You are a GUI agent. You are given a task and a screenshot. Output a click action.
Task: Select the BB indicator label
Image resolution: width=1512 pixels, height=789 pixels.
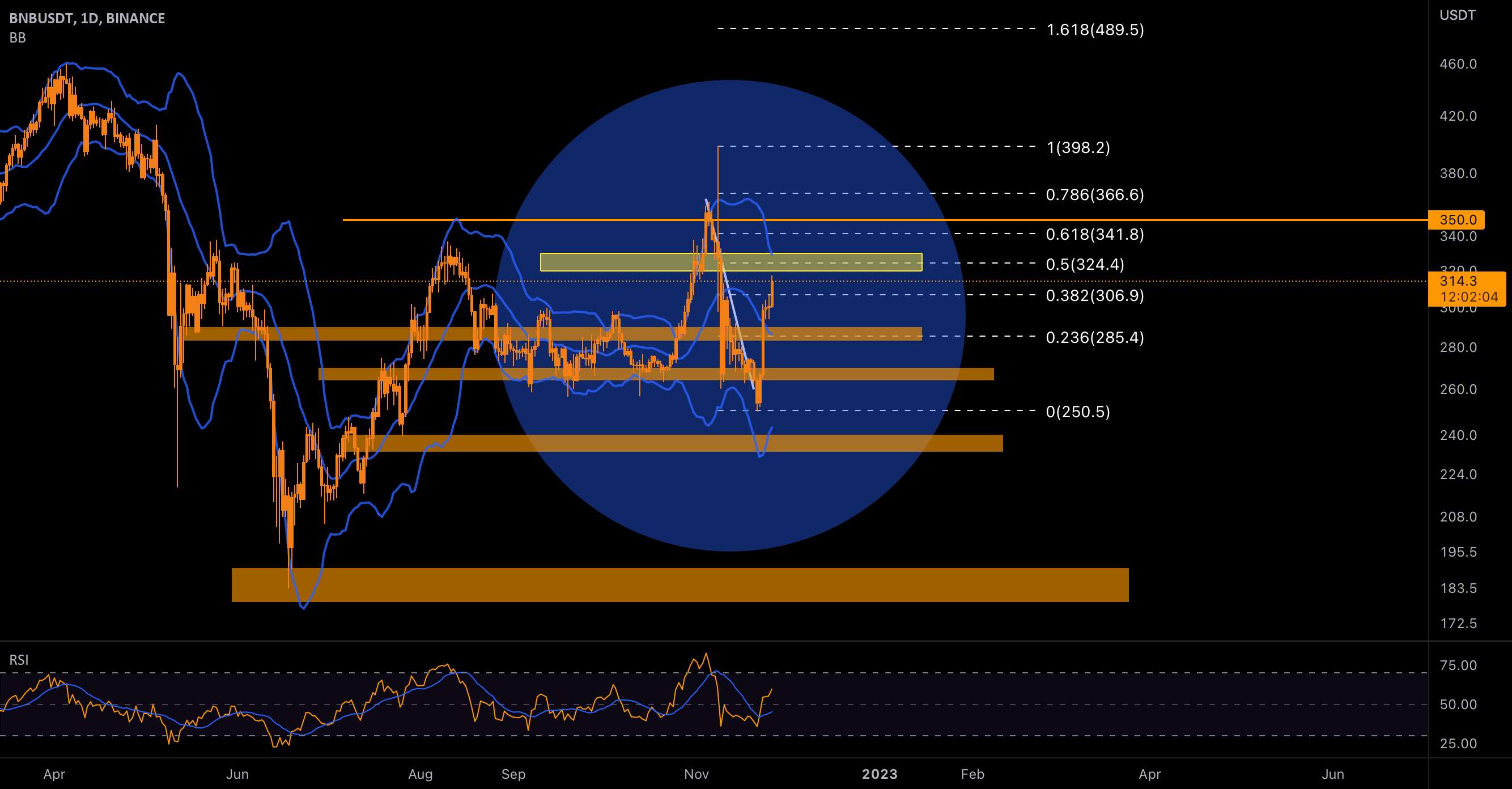pyautogui.click(x=18, y=37)
